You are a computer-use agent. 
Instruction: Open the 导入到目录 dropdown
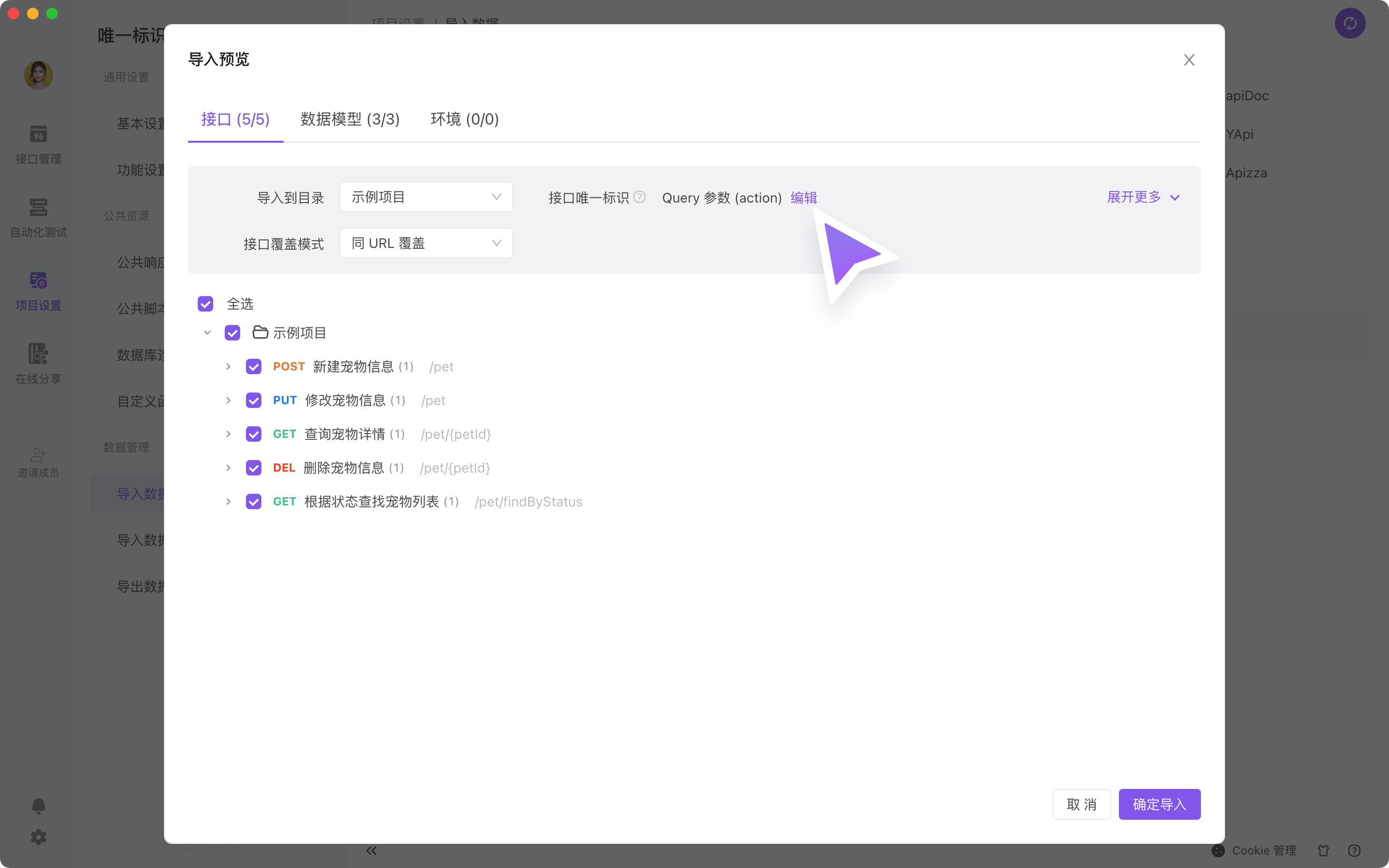pos(426,197)
